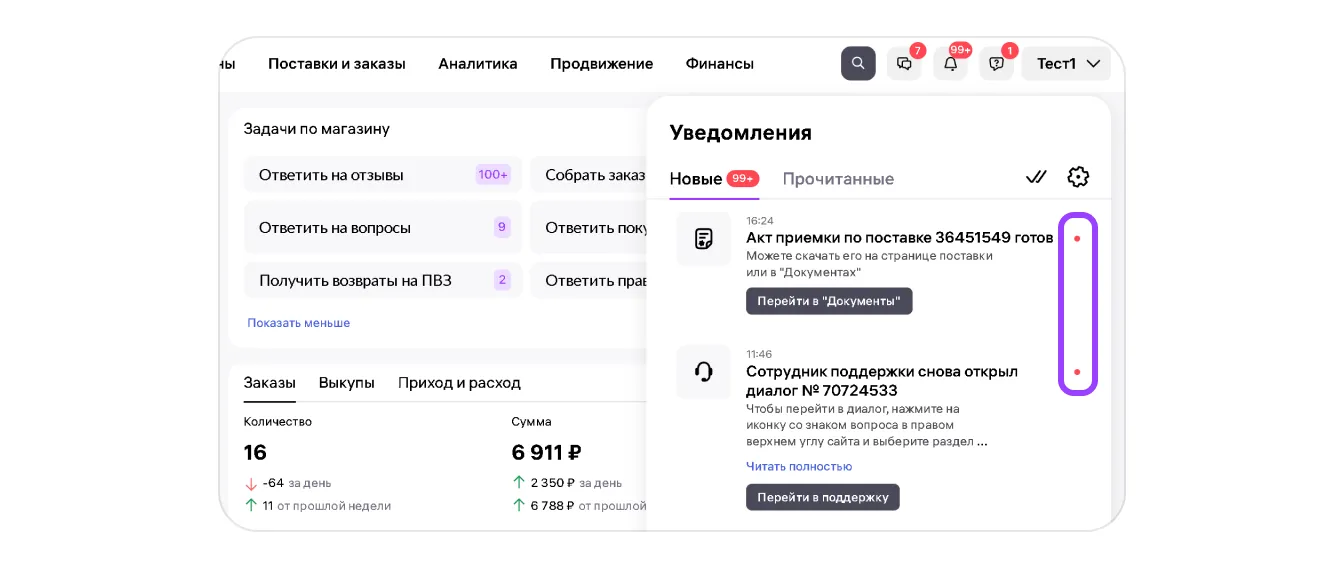Screen dimensions: 1344x568
Task: Select the Выкупы tab
Action: pos(346,383)
